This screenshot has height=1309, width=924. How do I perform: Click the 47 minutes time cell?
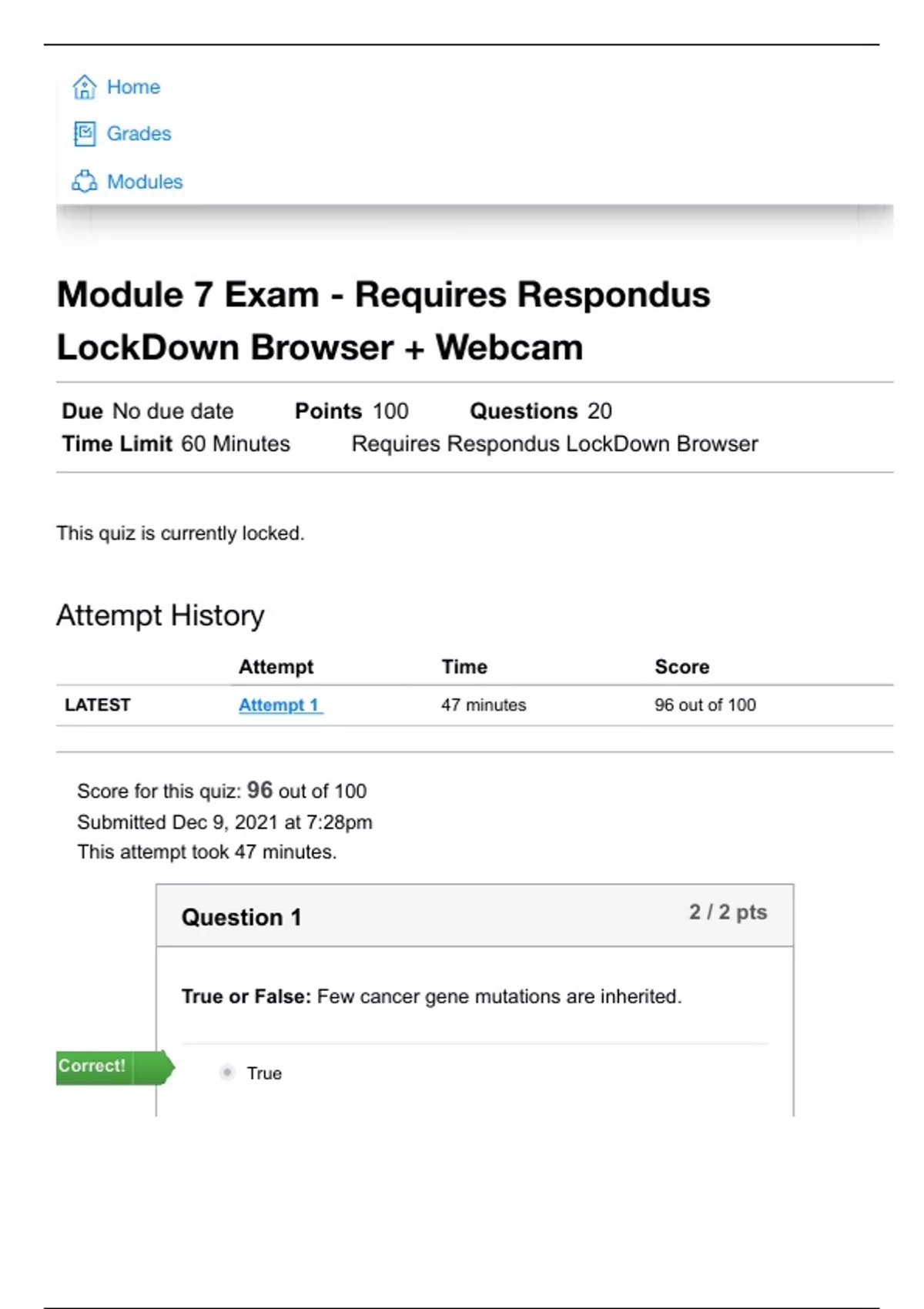point(484,705)
